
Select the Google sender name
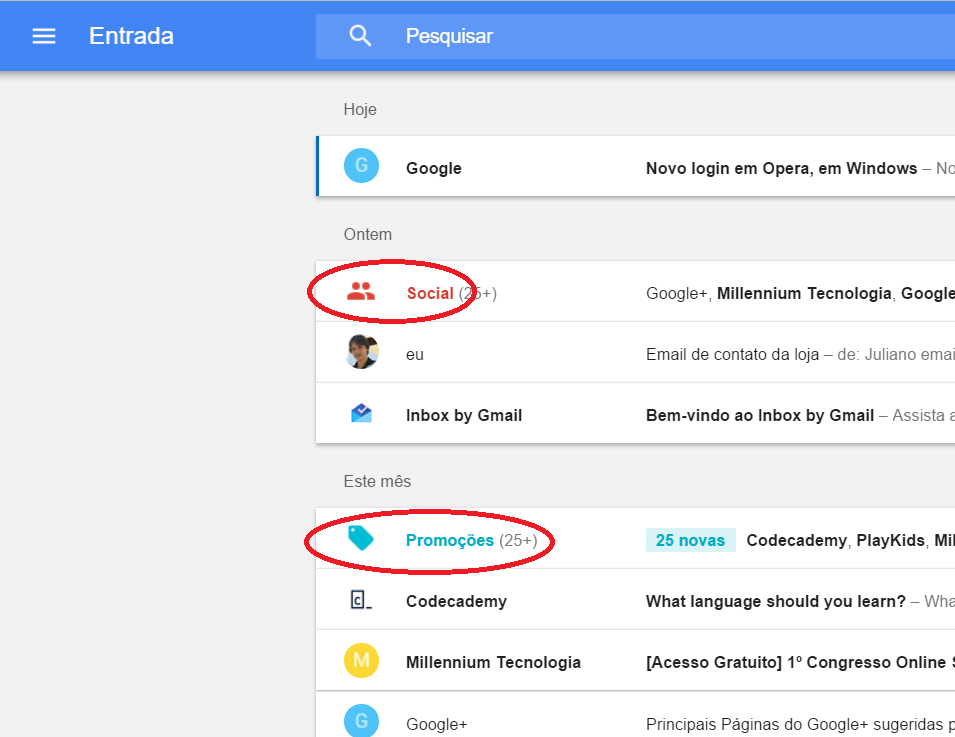[434, 168]
